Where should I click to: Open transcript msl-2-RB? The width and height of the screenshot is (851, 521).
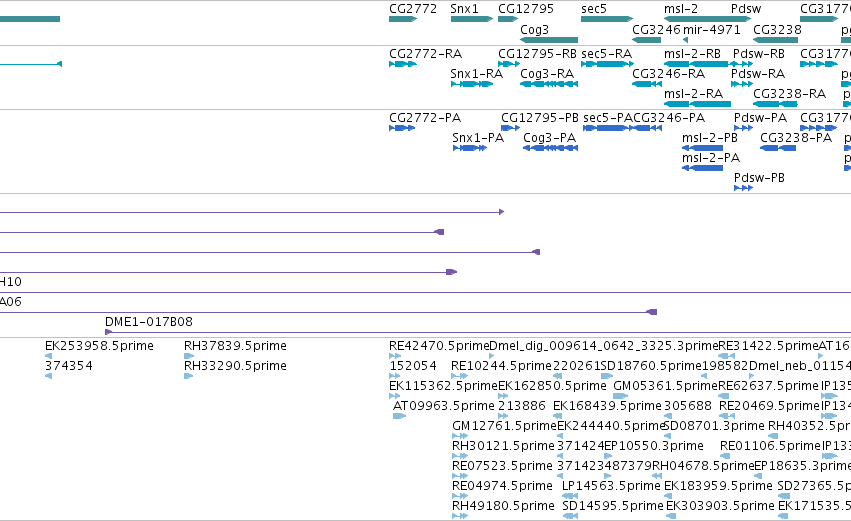click(x=693, y=54)
